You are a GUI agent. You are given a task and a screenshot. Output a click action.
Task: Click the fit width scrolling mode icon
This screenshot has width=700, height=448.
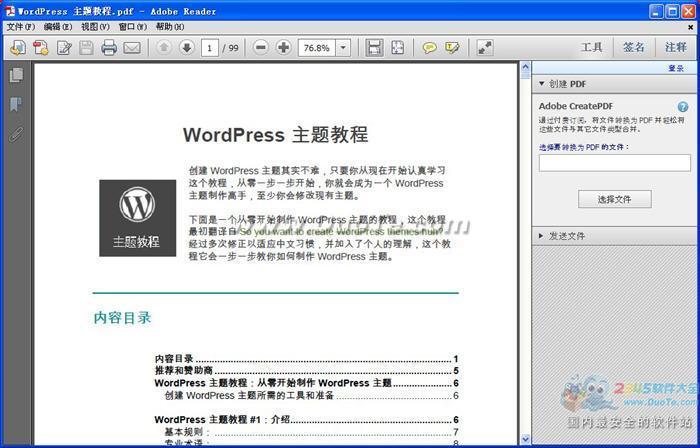(374, 47)
